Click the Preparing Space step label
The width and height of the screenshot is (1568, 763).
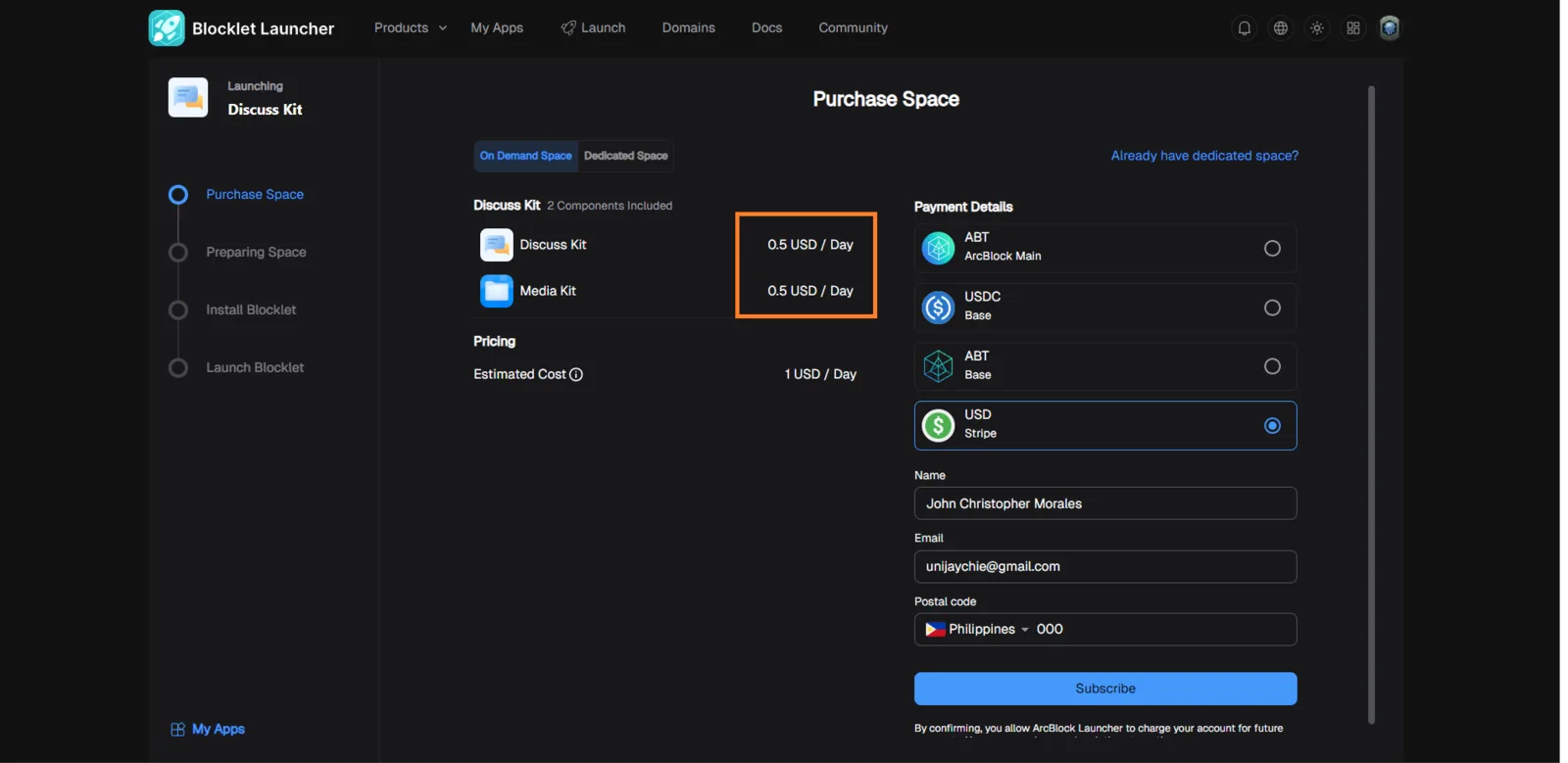(x=256, y=253)
